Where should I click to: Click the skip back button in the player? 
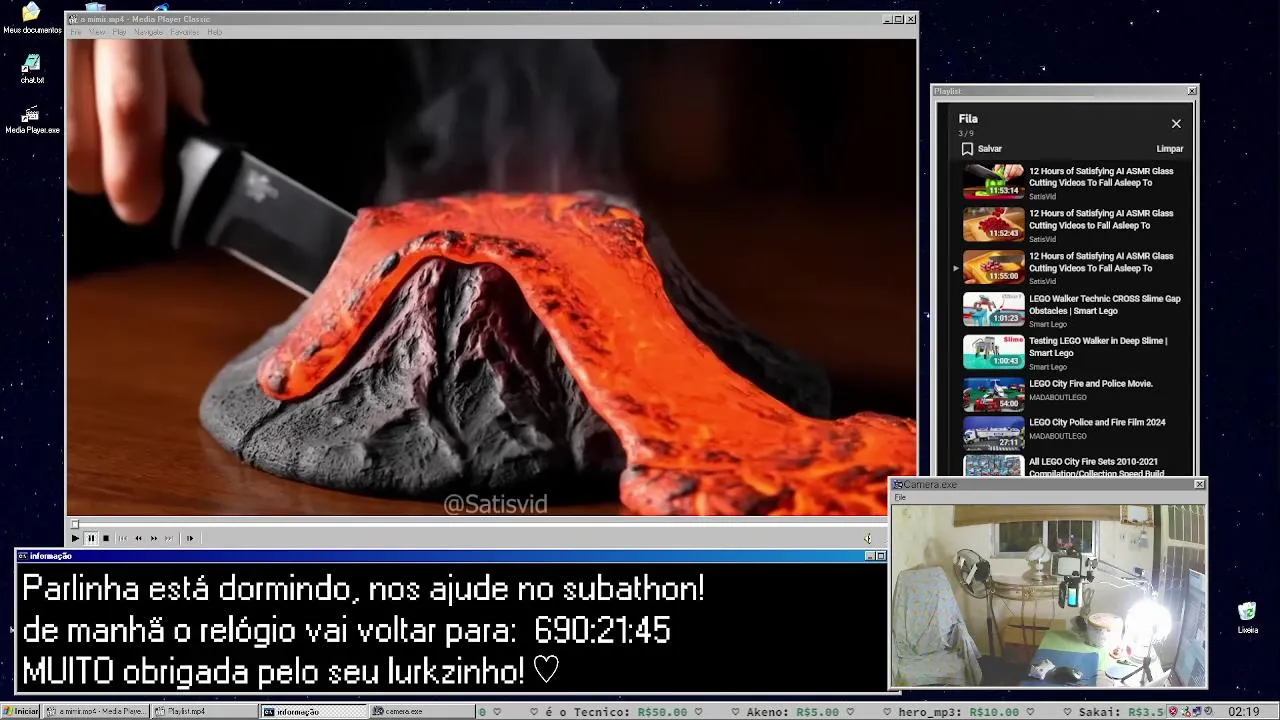coord(123,538)
